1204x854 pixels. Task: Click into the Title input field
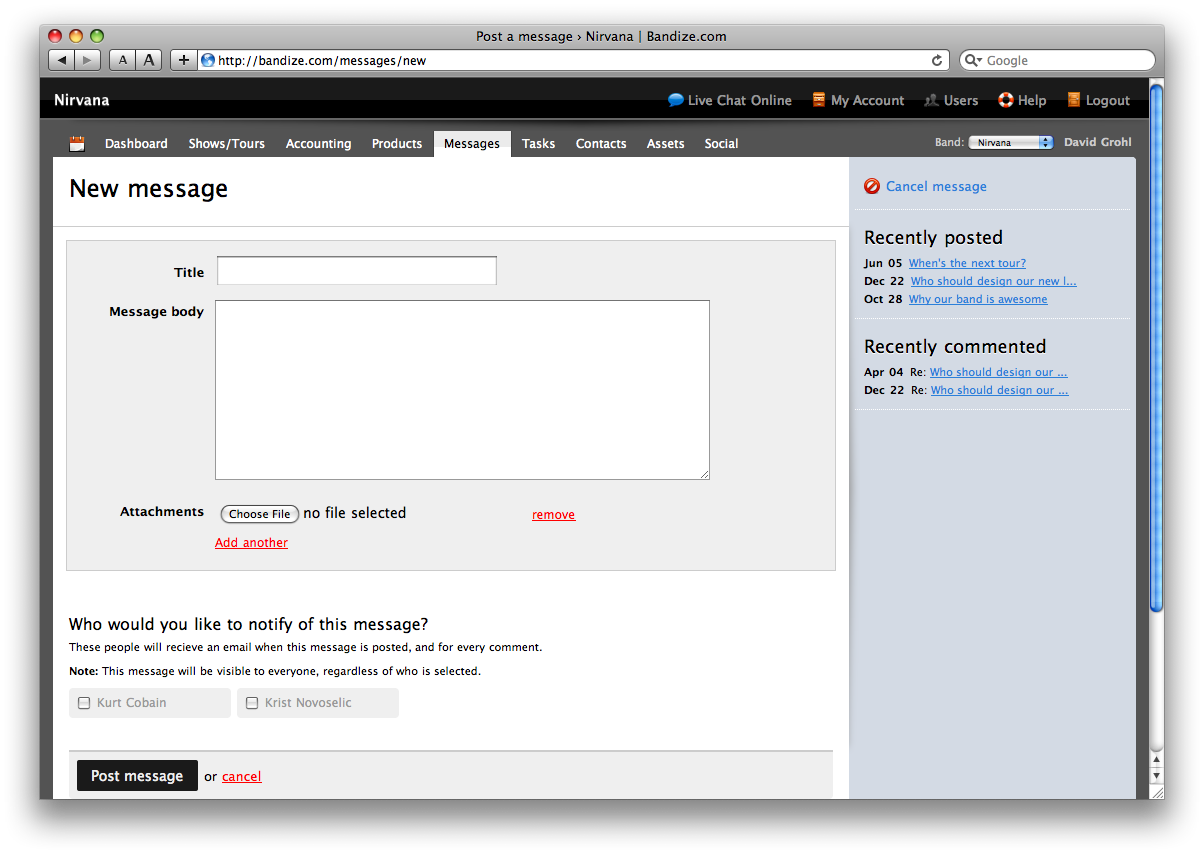click(x=357, y=271)
